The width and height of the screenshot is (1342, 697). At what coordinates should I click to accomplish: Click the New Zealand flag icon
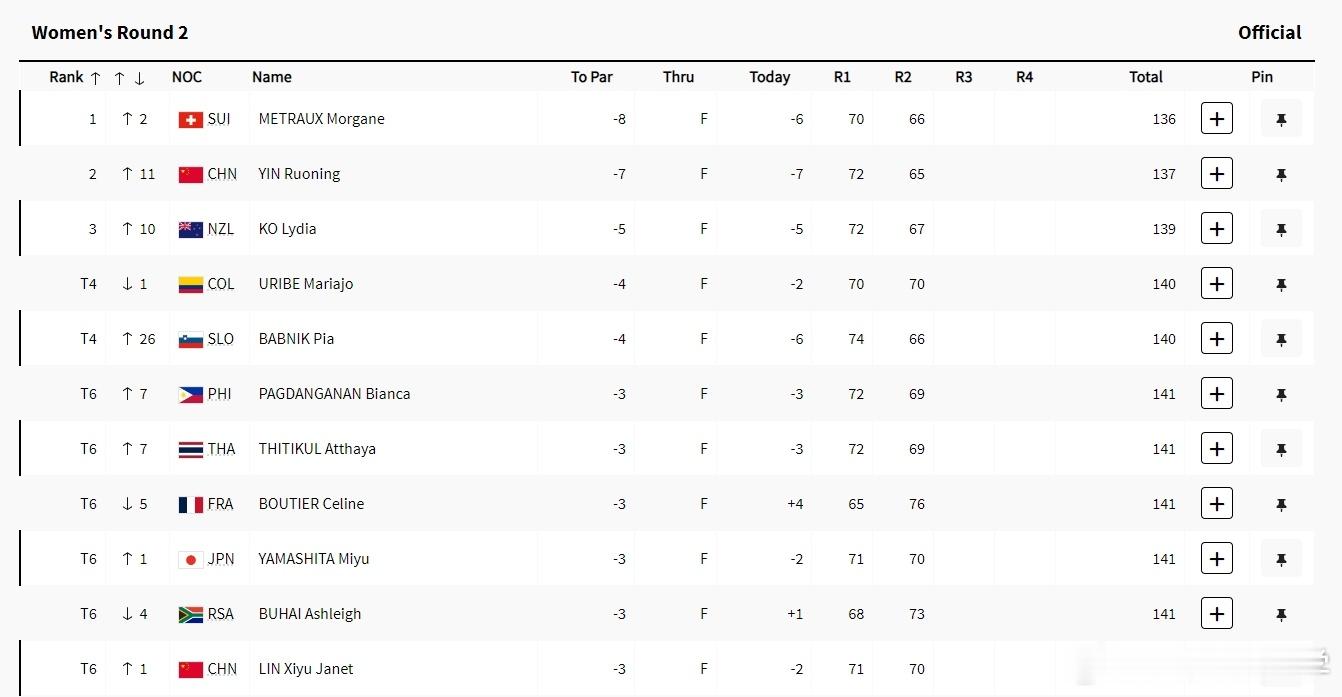(x=190, y=230)
